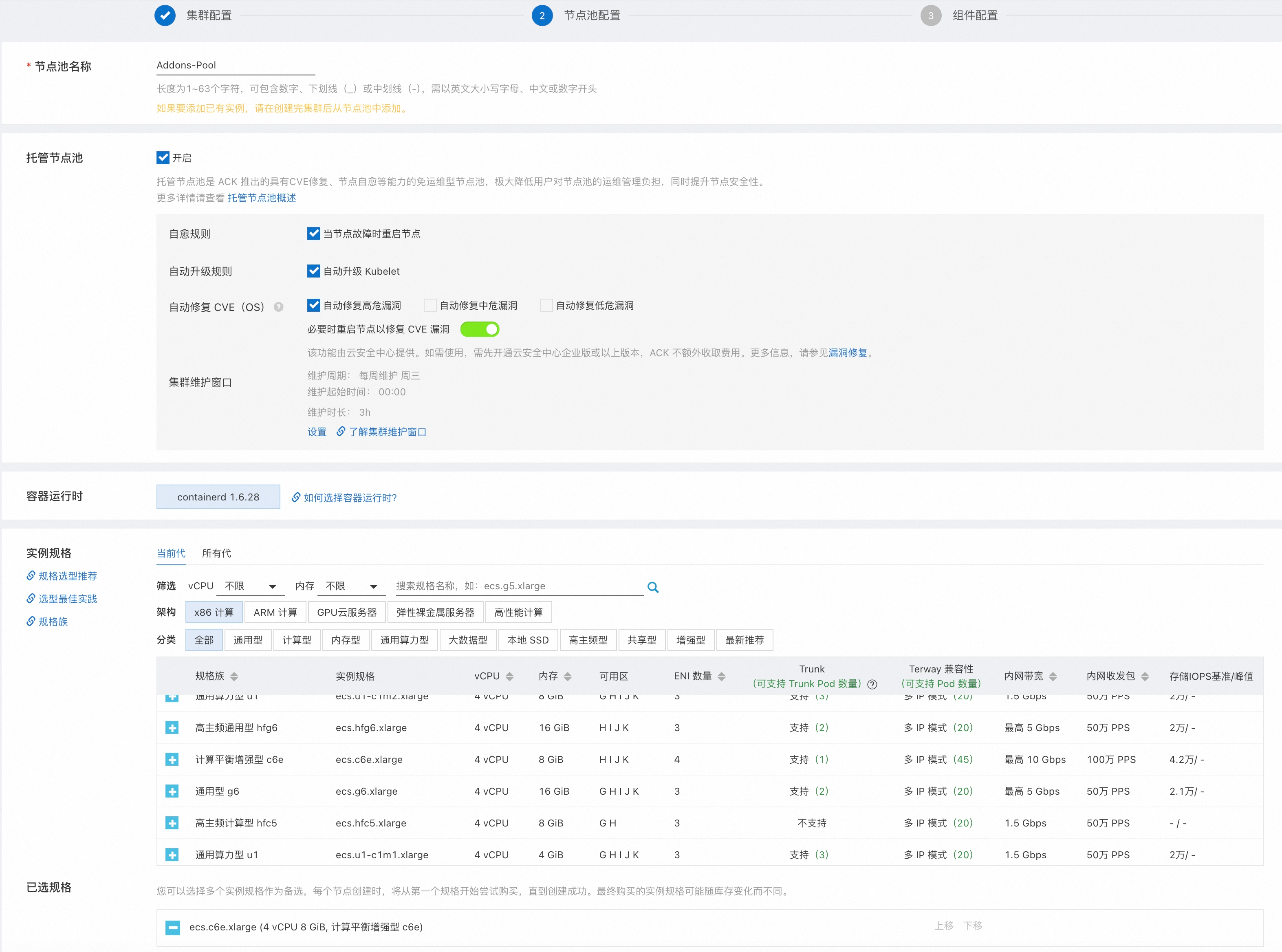The width and height of the screenshot is (1282, 952).
Task: Sort table by 内网带宽 arrows
Action: point(1053,677)
